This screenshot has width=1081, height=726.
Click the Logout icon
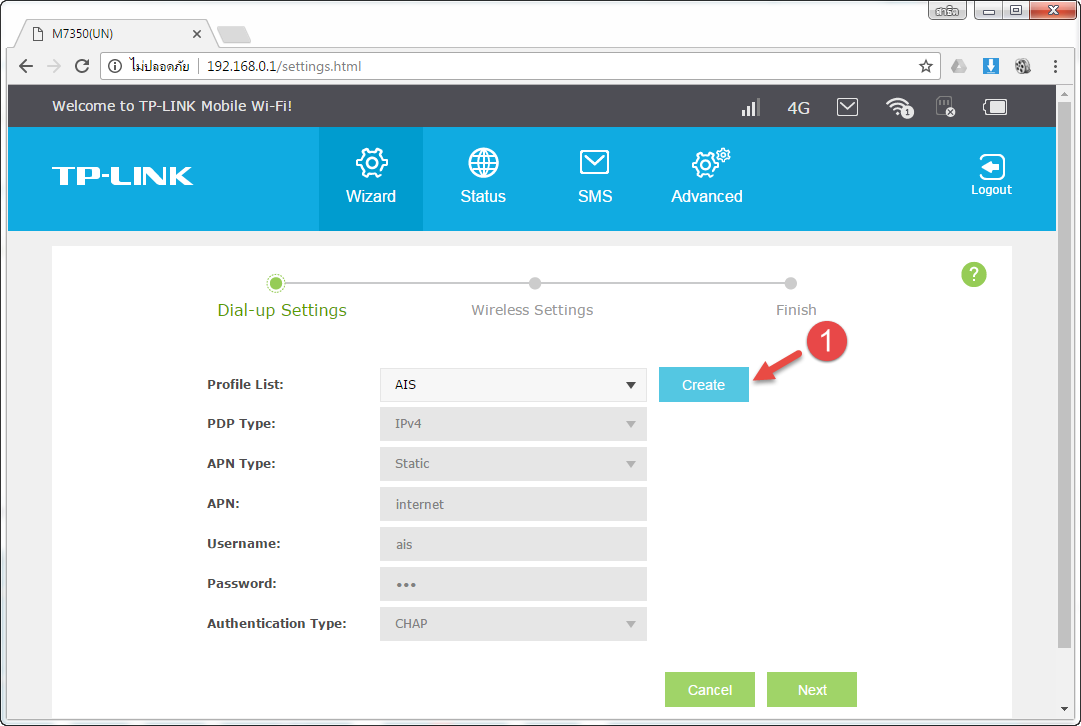pyautogui.click(x=991, y=167)
